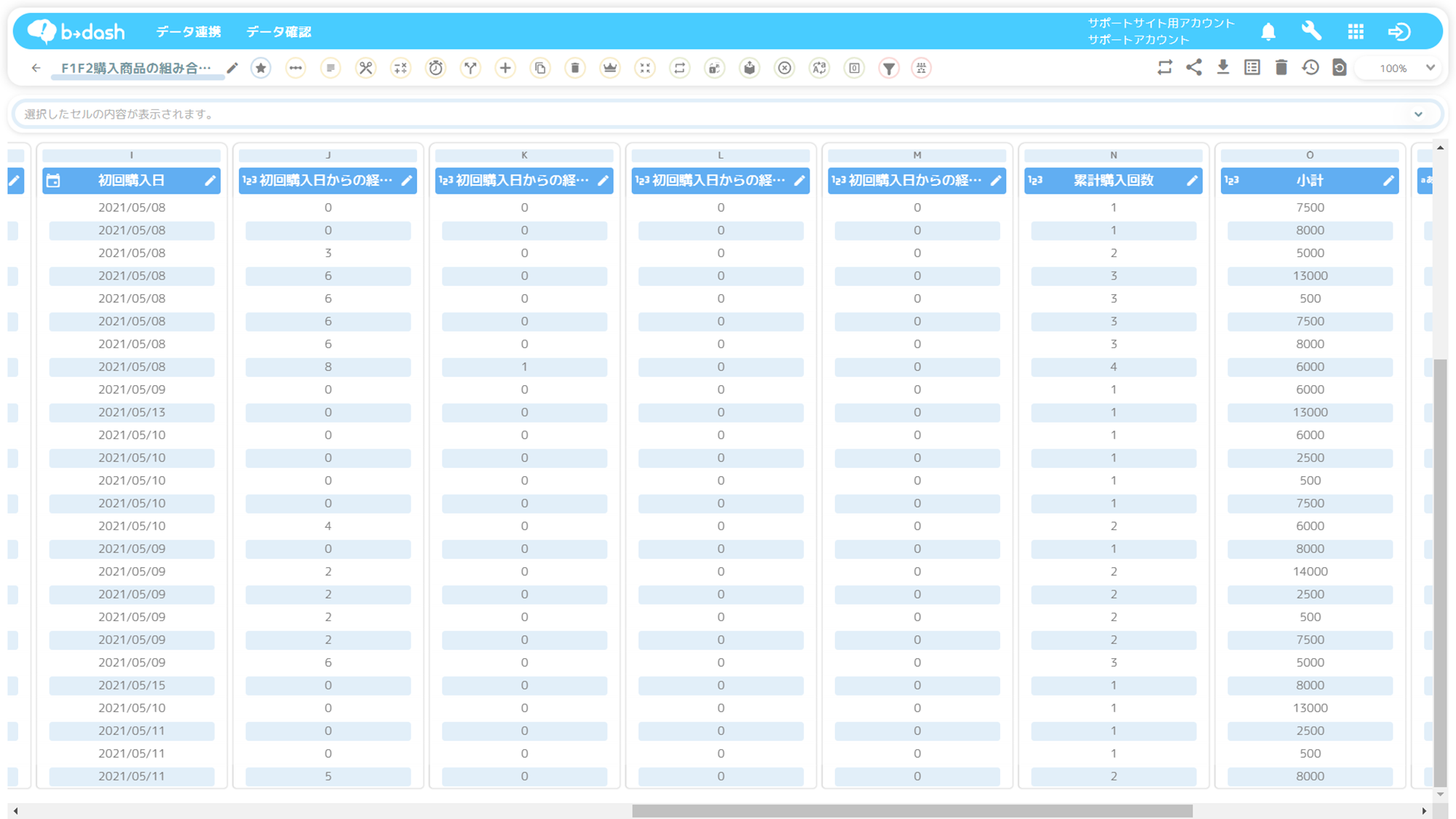Click the collapse arrows icon in the toolbar

[645, 68]
